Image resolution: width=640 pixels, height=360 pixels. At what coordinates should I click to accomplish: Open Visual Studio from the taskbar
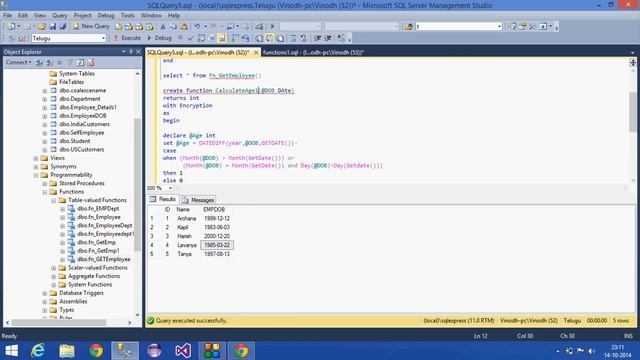183,350
